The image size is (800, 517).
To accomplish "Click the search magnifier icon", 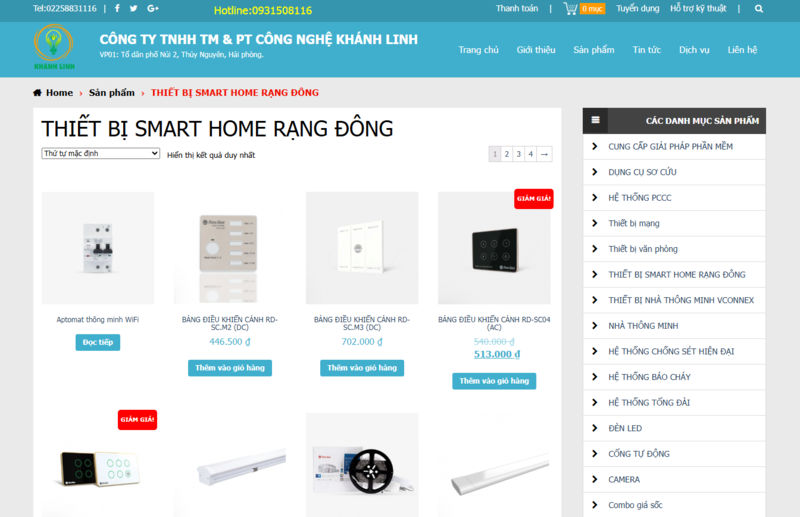I will [x=759, y=9].
